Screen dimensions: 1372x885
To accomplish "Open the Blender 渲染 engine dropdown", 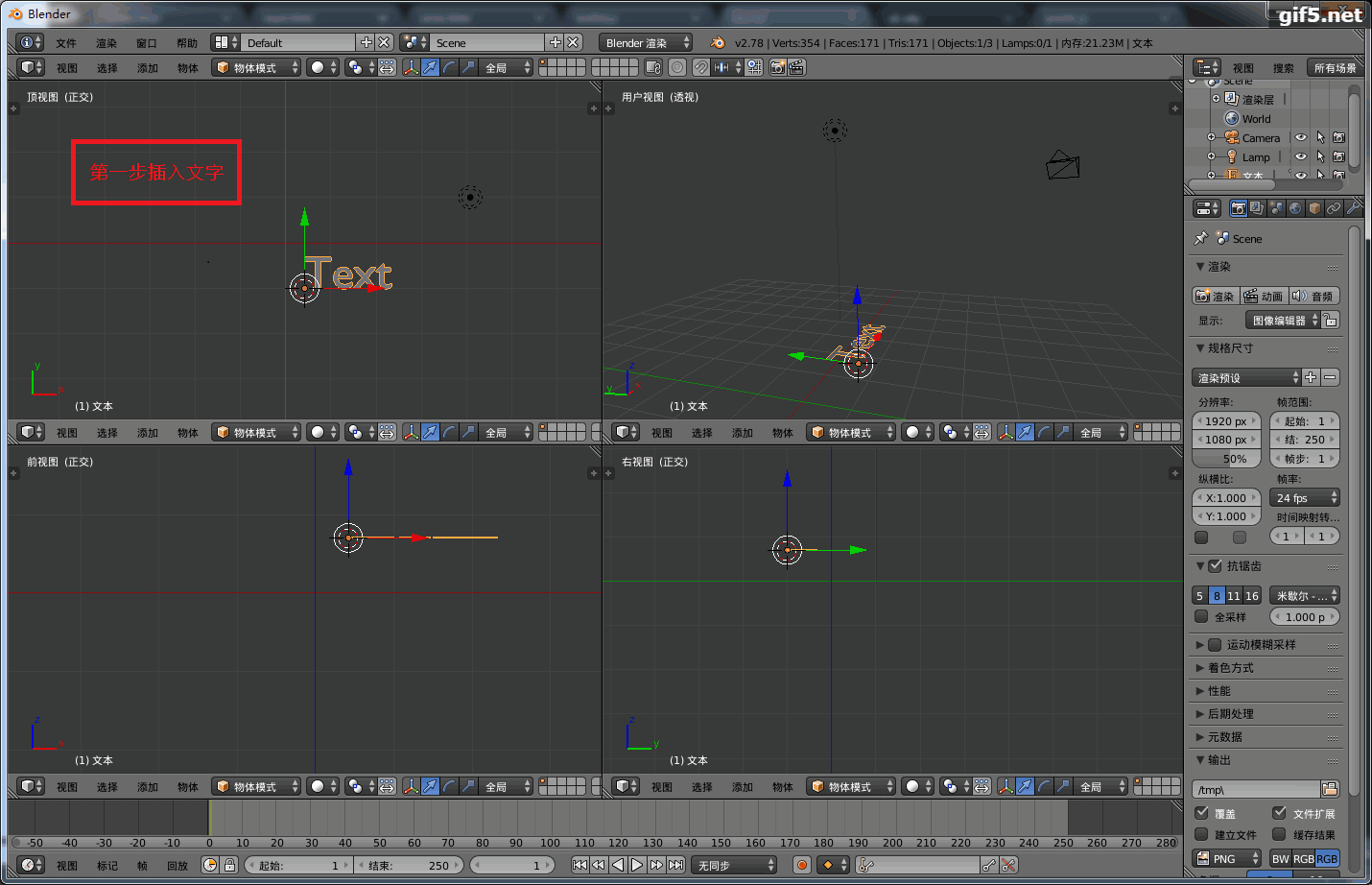I will (x=646, y=43).
